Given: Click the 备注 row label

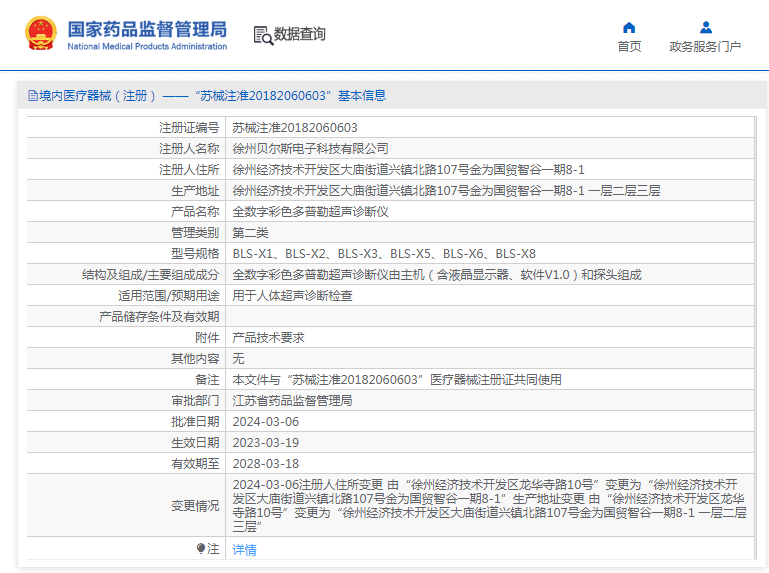Looking at the screenshot, I should coord(207,380).
